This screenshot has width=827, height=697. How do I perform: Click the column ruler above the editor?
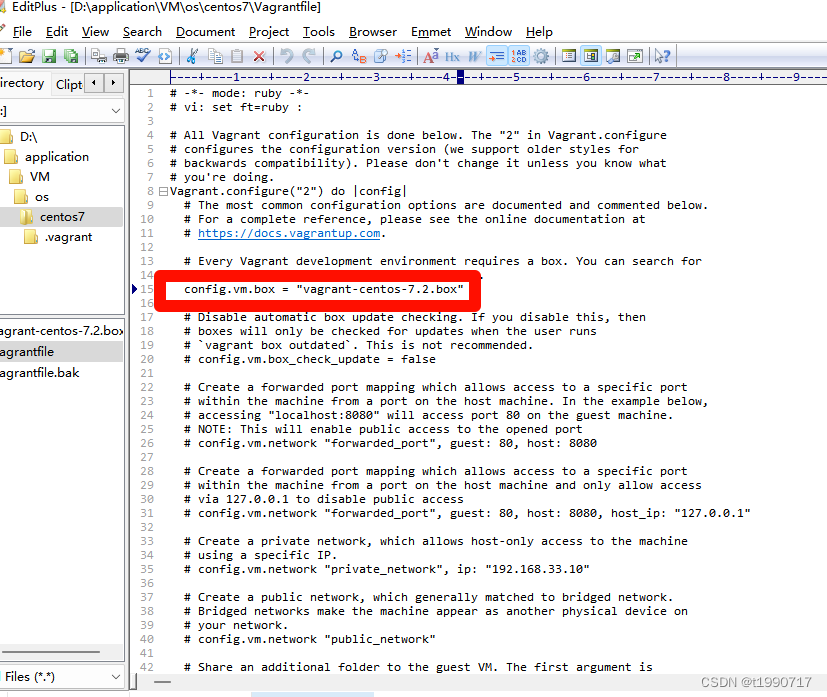point(498,78)
